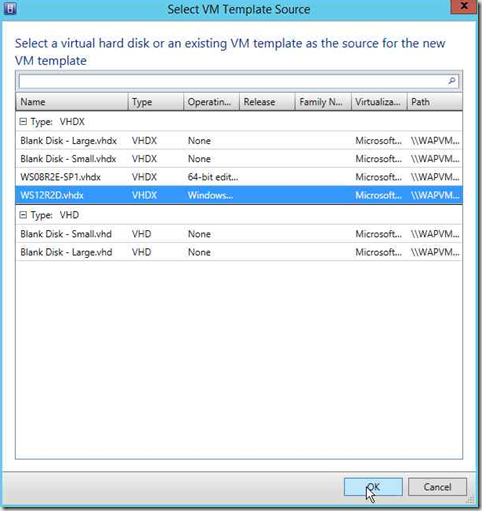Sort by the Name column header
Image resolution: width=482 pixels, height=511 pixels.
72,102
